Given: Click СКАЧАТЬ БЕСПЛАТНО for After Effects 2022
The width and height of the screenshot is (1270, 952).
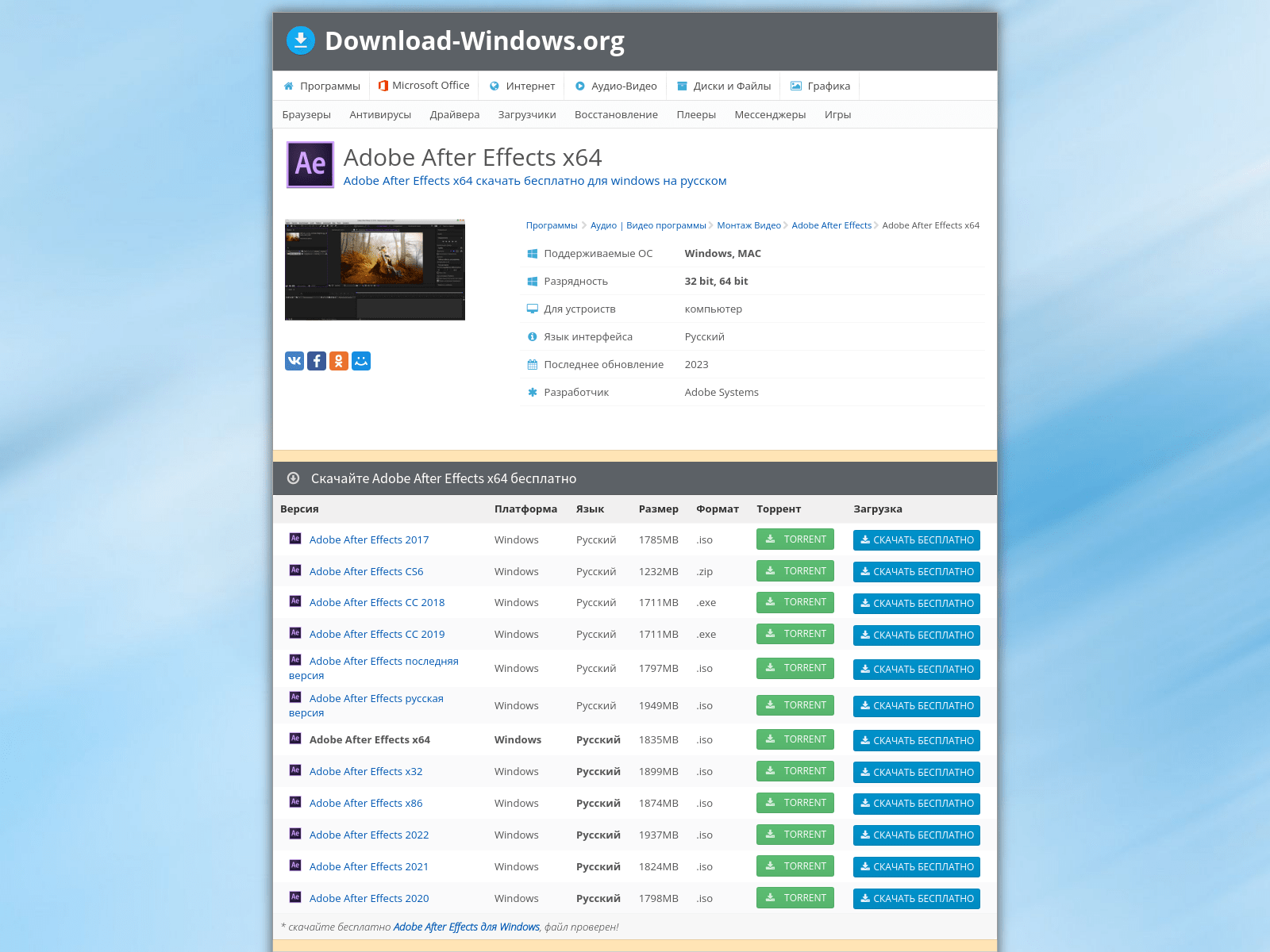Looking at the screenshot, I should tap(917, 835).
